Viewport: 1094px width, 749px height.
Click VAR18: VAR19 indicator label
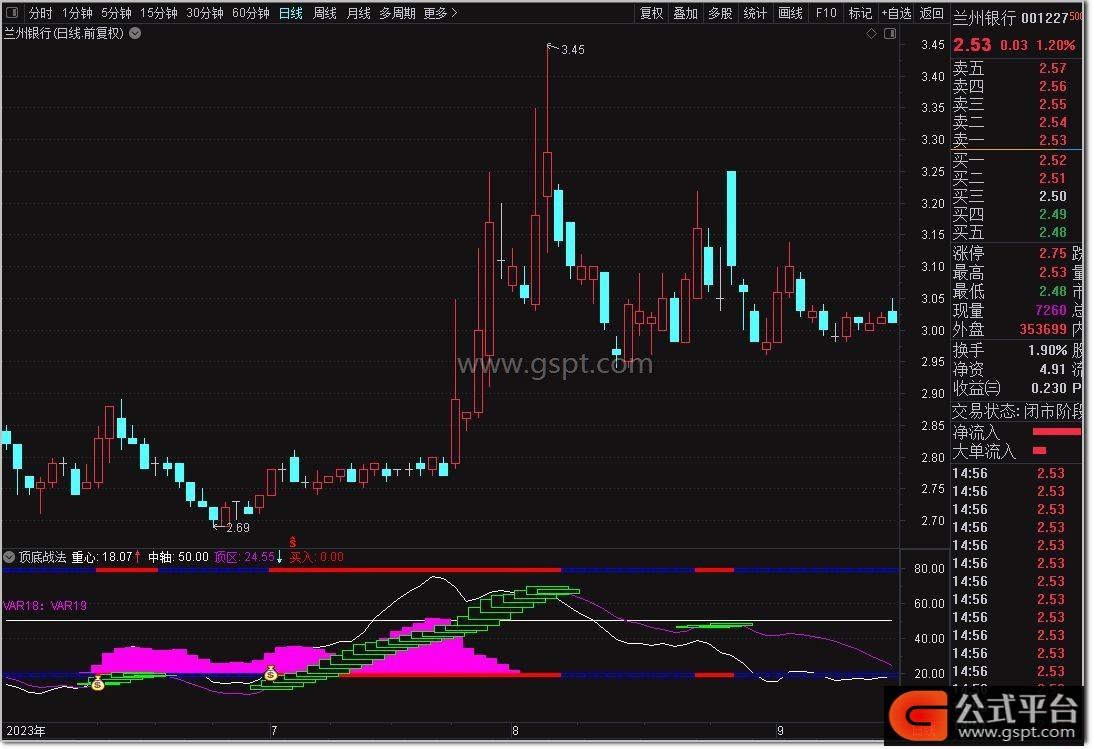pos(45,605)
